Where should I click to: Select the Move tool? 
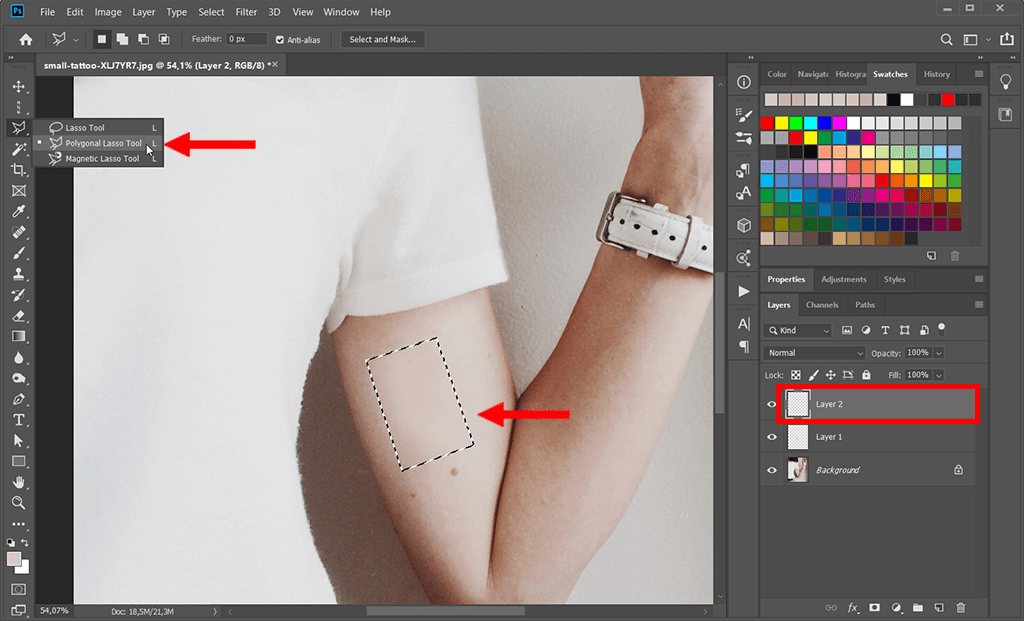[x=18, y=86]
